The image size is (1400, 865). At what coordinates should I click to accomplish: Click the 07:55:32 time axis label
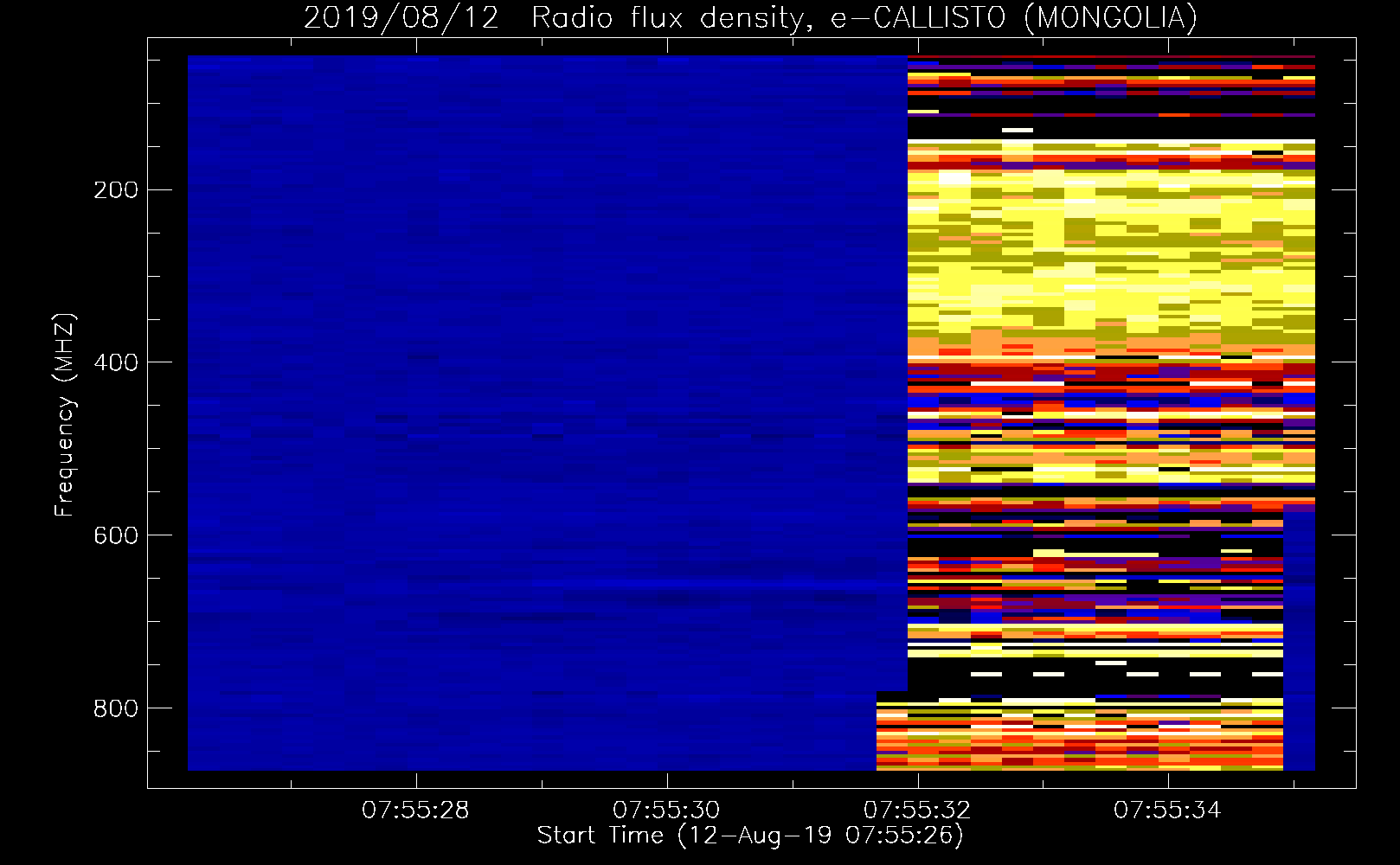[917, 811]
